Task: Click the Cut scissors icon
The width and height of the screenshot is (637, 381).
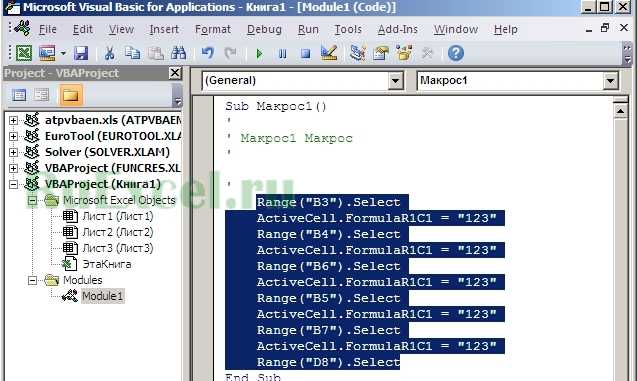Action: (109, 53)
